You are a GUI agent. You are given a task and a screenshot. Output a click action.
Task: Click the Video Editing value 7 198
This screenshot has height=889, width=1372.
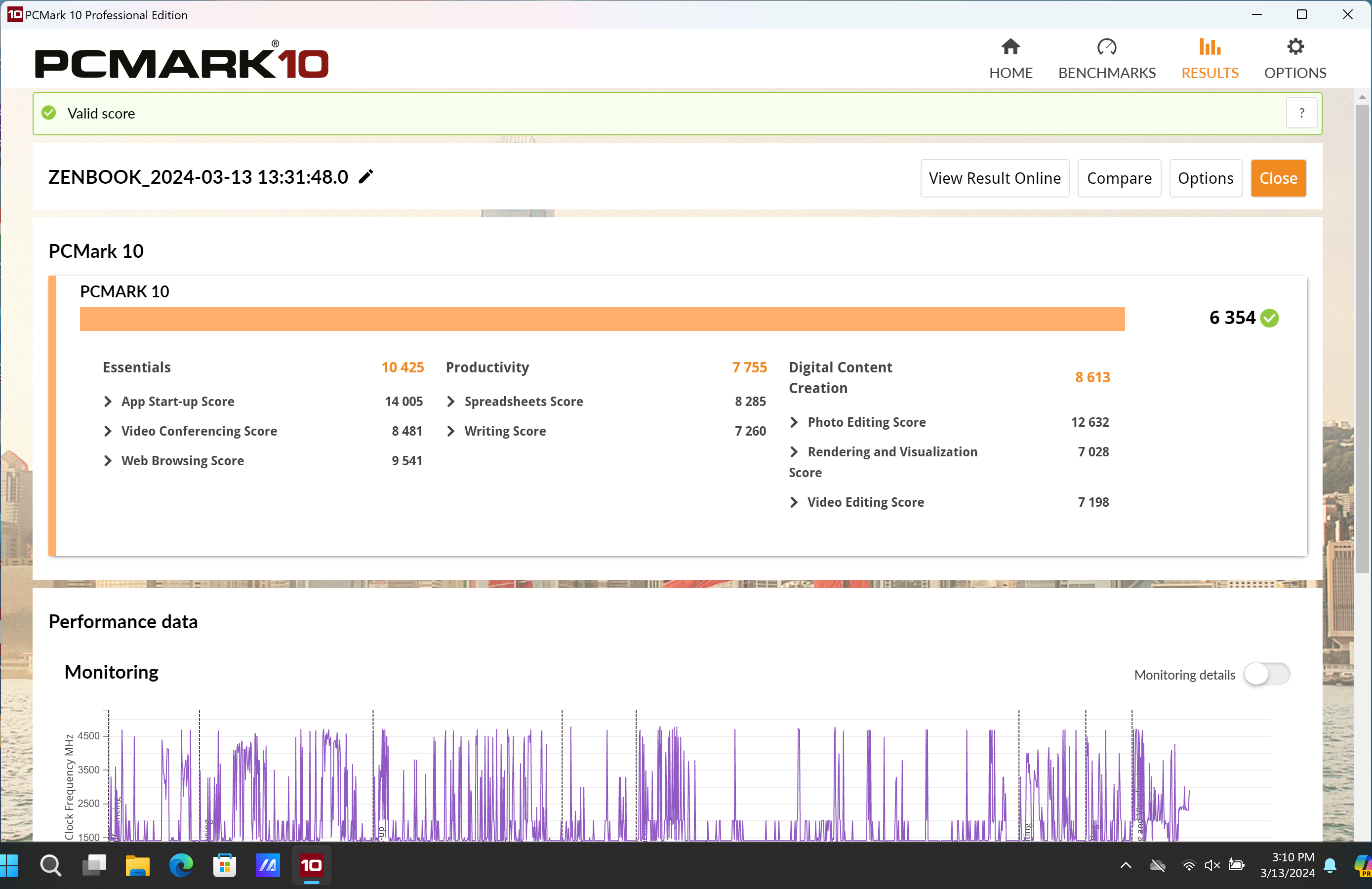coord(1093,502)
